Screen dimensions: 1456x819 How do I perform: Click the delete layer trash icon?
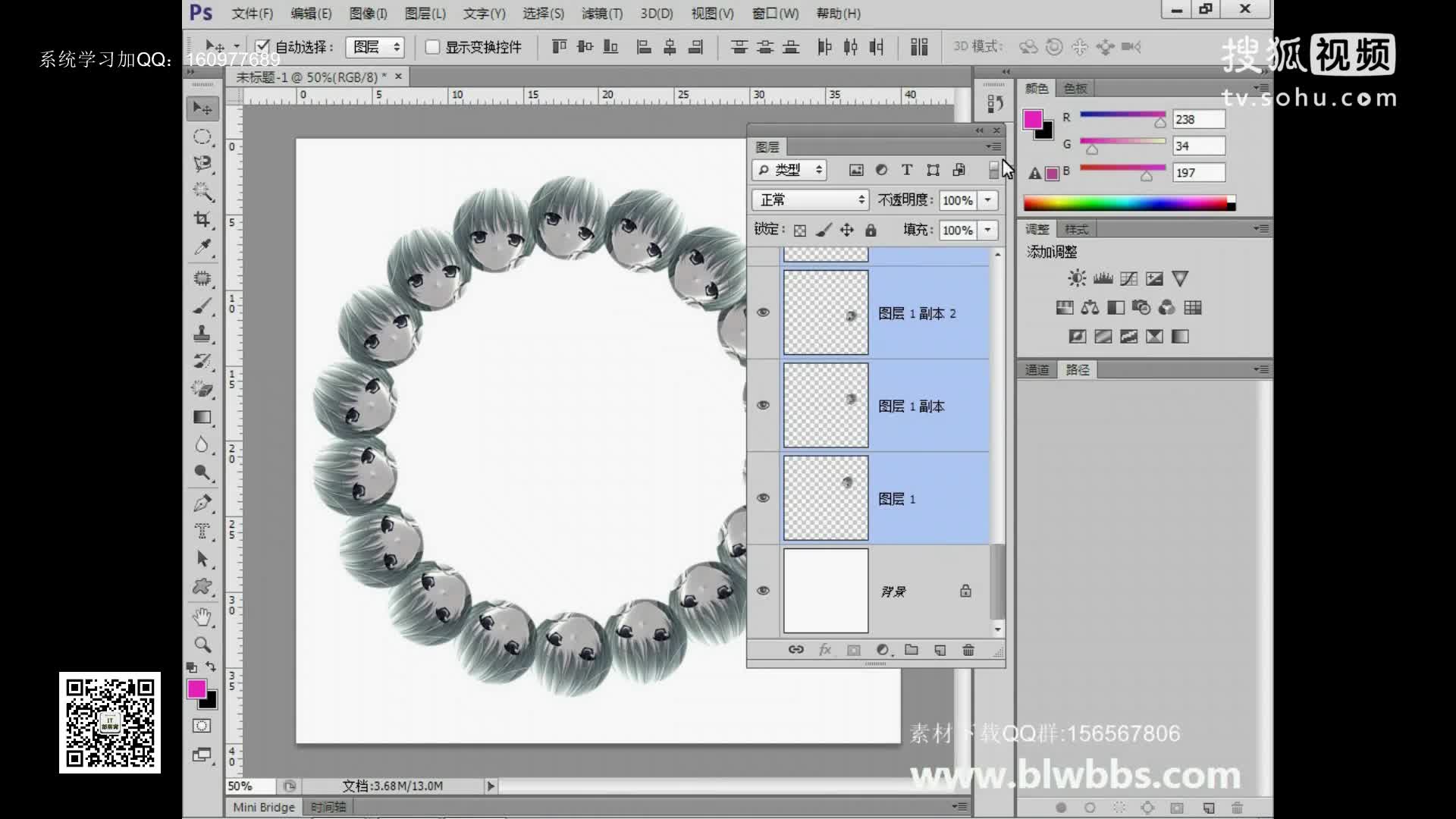pyautogui.click(x=968, y=650)
